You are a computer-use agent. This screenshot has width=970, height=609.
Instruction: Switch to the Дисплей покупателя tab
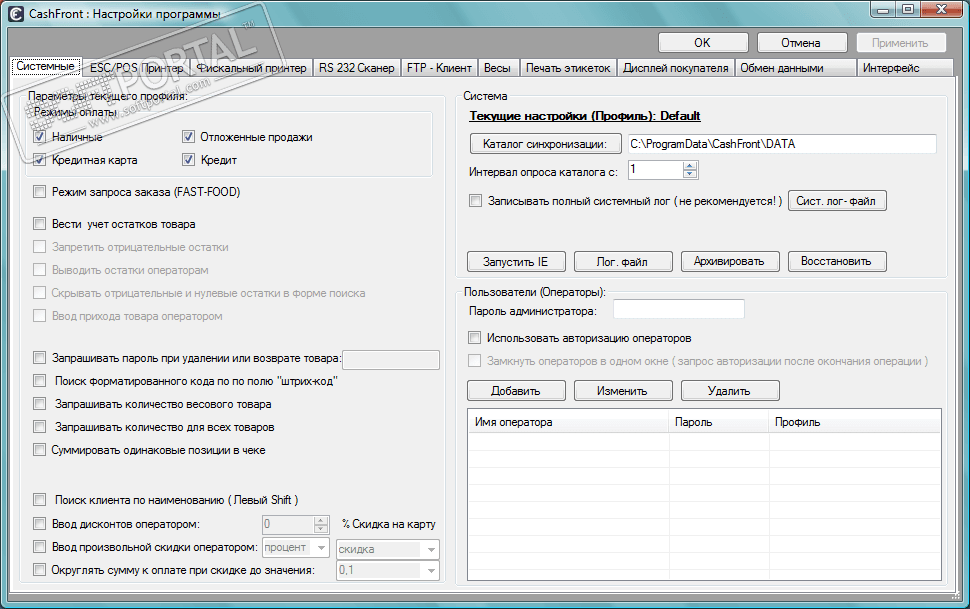(x=676, y=68)
